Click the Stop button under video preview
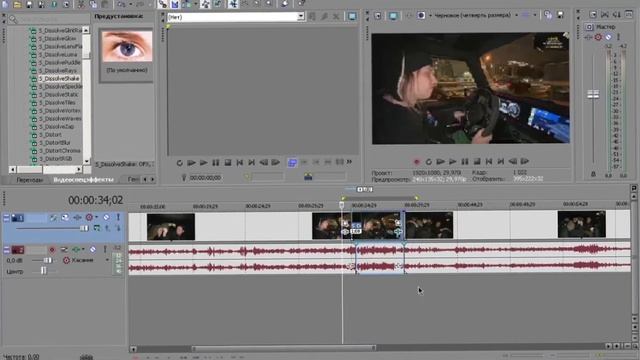The width and height of the screenshot is (640, 360). pyautogui.click(x=477, y=162)
